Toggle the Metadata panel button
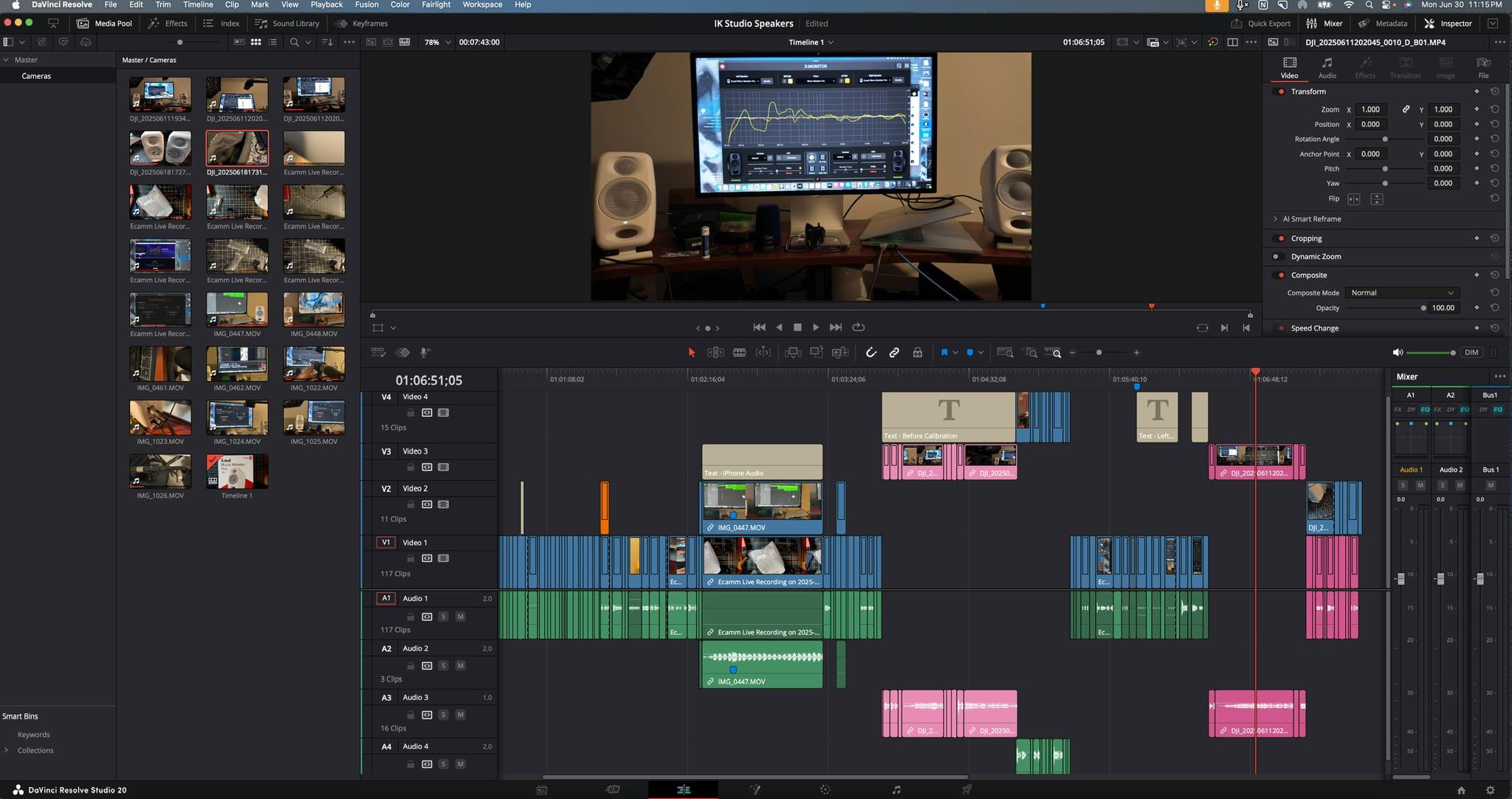1512x799 pixels. [1383, 24]
